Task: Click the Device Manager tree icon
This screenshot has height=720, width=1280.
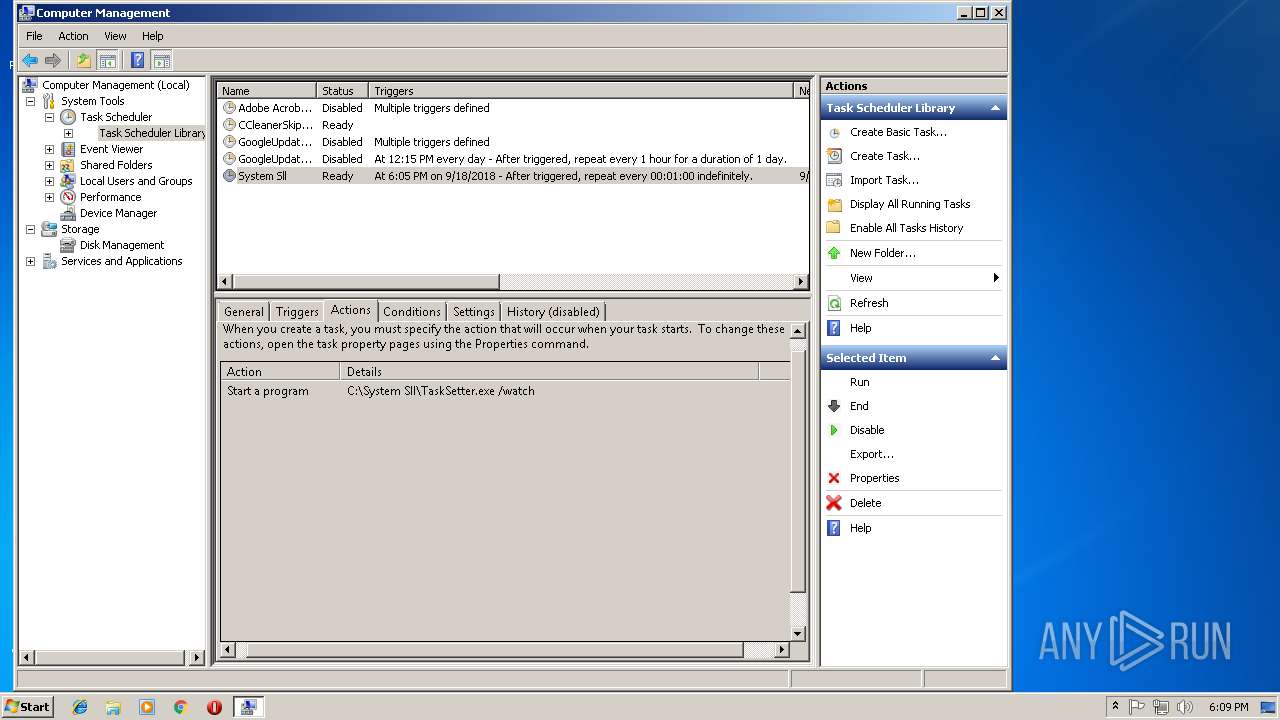Action: pos(68,213)
